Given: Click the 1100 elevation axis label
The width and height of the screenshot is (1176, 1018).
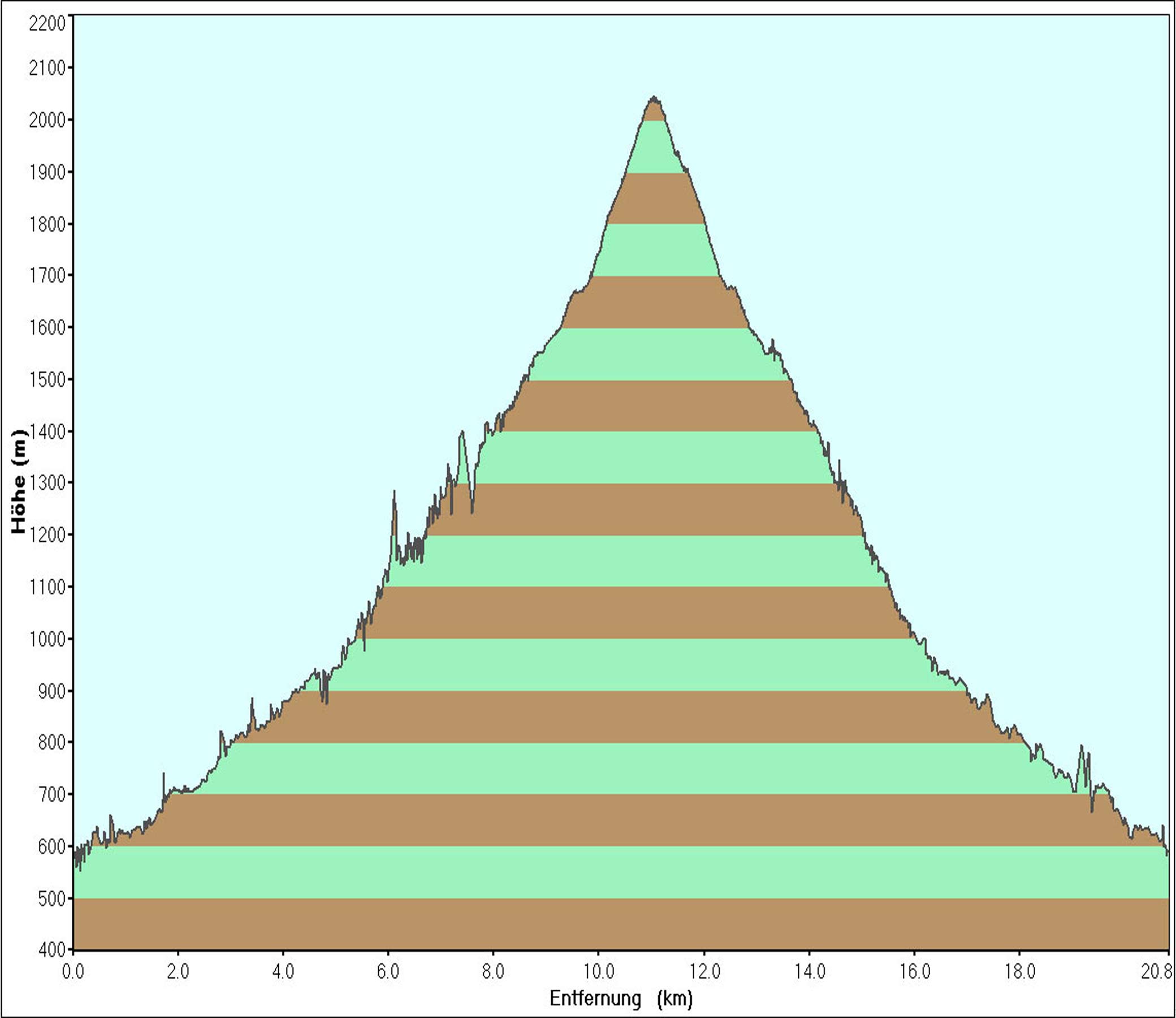Looking at the screenshot, I should [47, 587].
